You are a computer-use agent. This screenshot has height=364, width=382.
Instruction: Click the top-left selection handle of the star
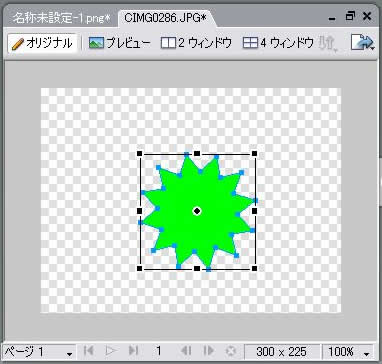pos(140,153)
